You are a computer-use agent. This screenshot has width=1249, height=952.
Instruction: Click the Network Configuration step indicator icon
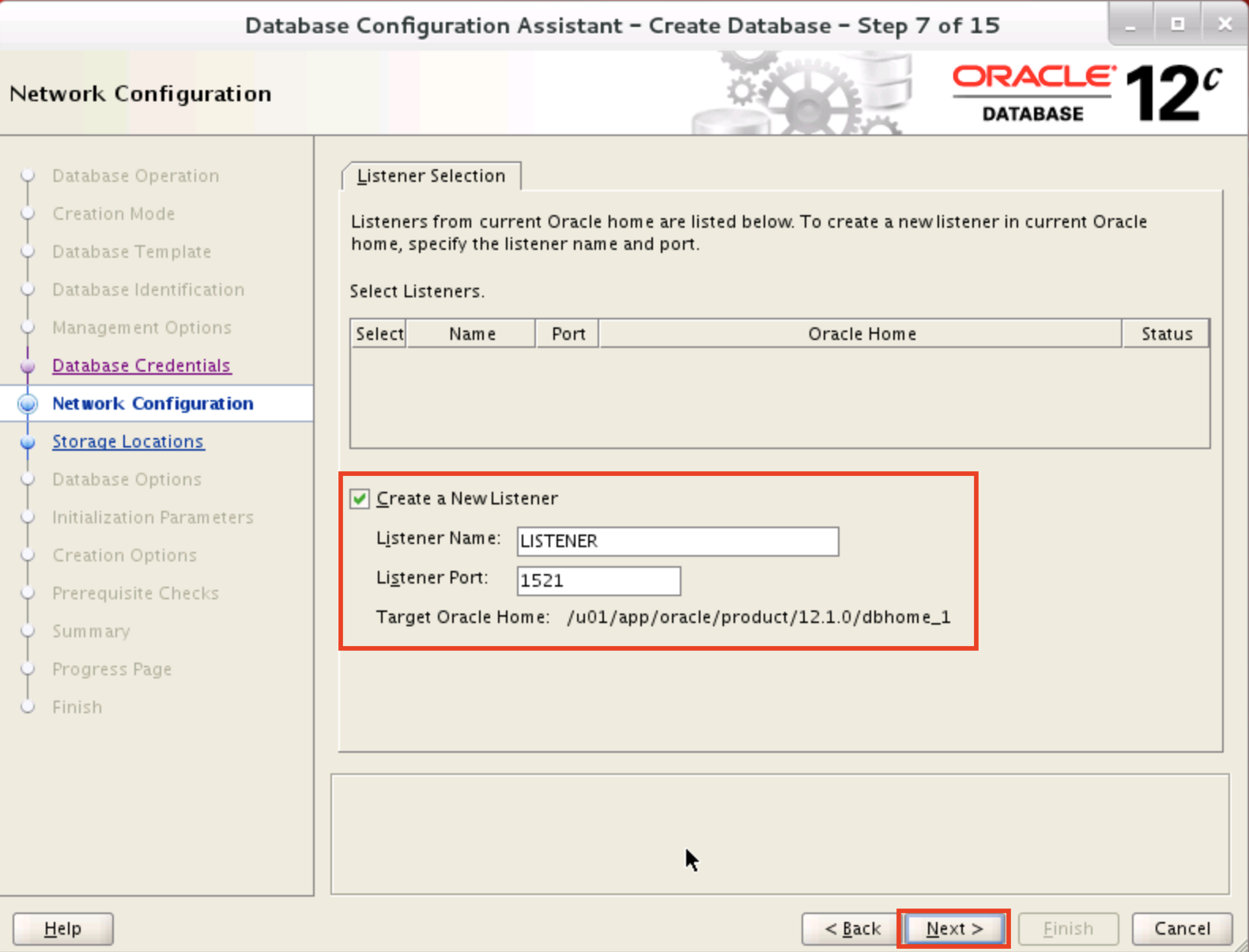click(x=28, y=404)
